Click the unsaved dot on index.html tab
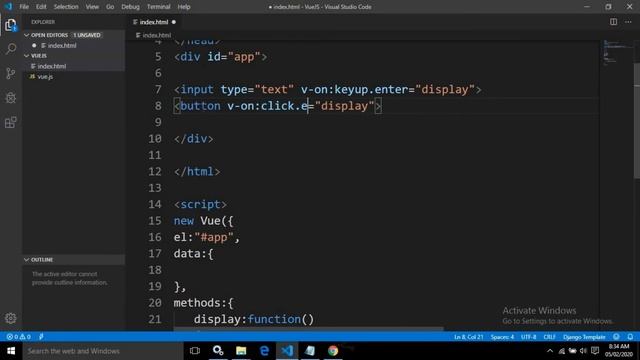The width and height of the screenshot is (640, 360). [174, 22]
